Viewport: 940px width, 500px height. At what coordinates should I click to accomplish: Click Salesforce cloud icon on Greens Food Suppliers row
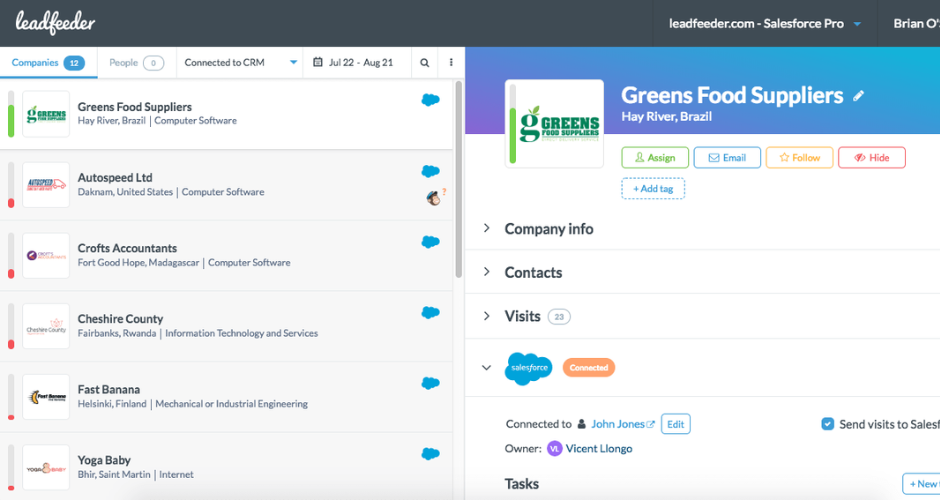pos(430,100)
